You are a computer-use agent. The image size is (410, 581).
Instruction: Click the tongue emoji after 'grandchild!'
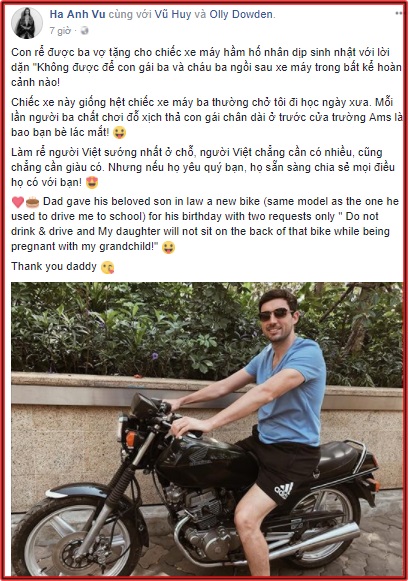pos(169,248)
